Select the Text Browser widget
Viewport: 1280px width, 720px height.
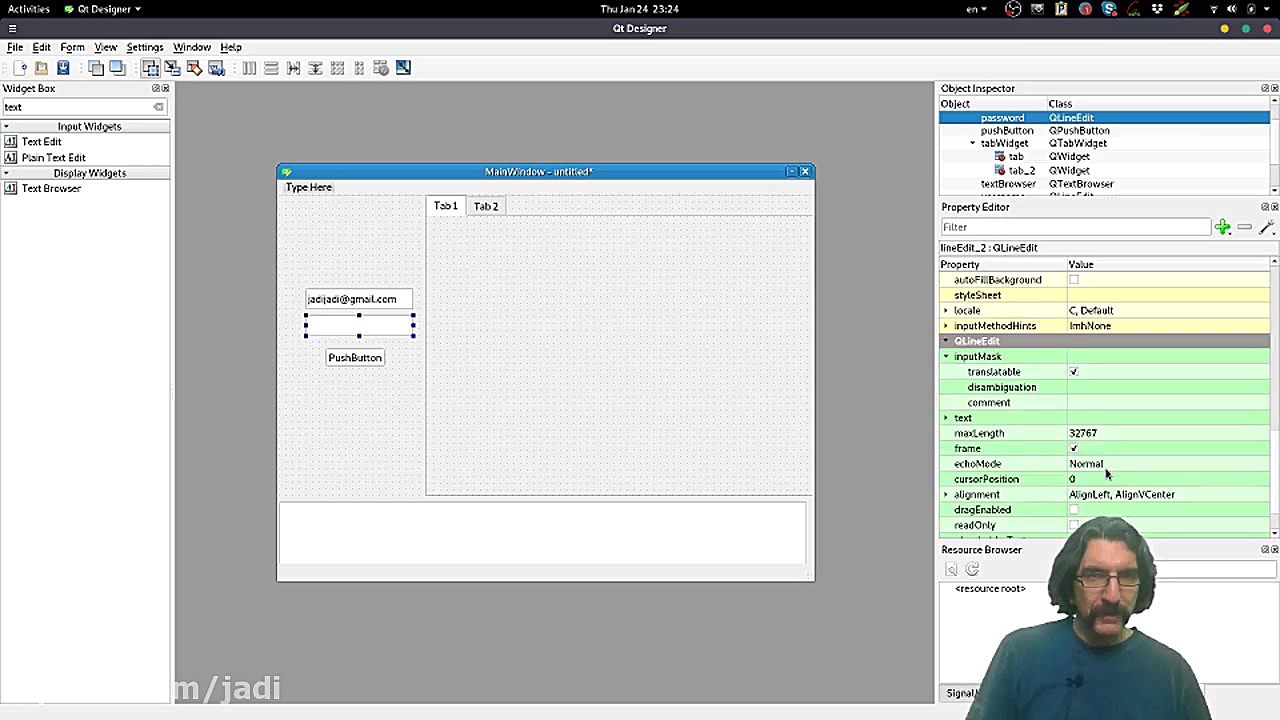pos(52,189)
